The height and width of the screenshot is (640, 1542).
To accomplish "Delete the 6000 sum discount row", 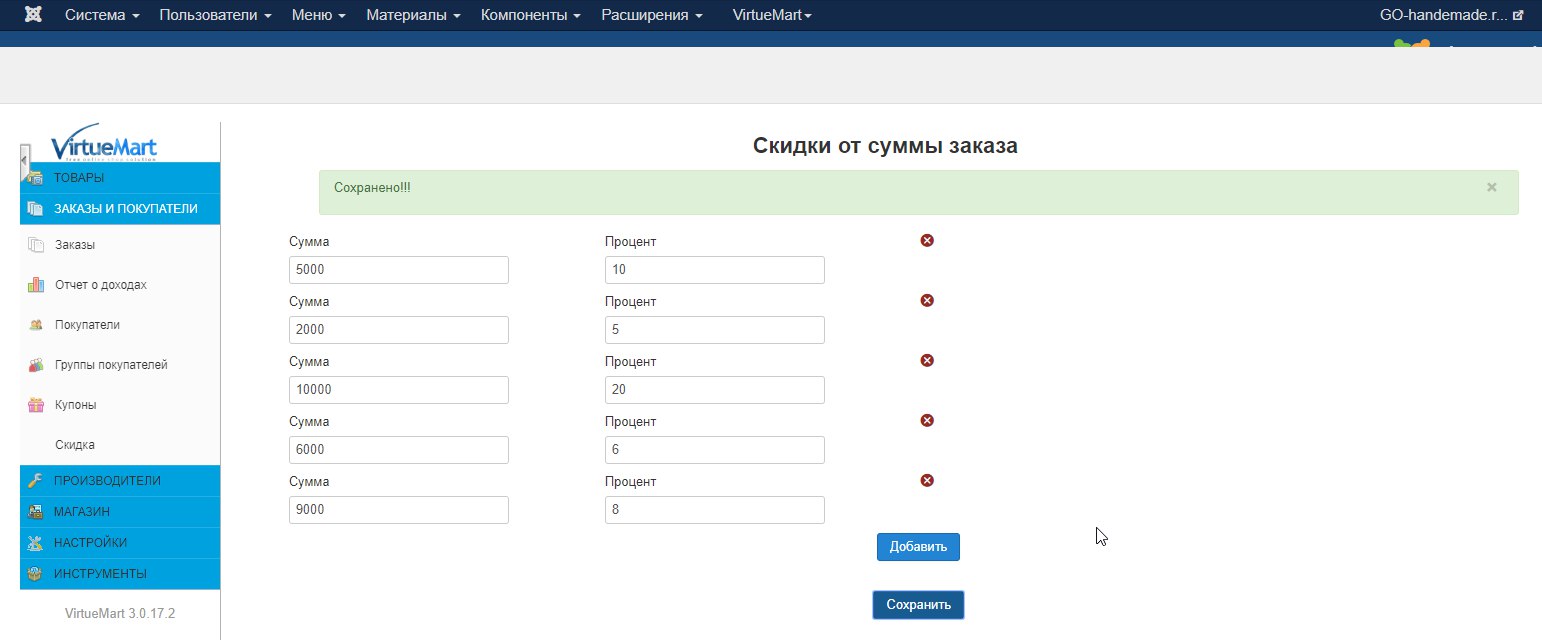I will coord(927,420).
